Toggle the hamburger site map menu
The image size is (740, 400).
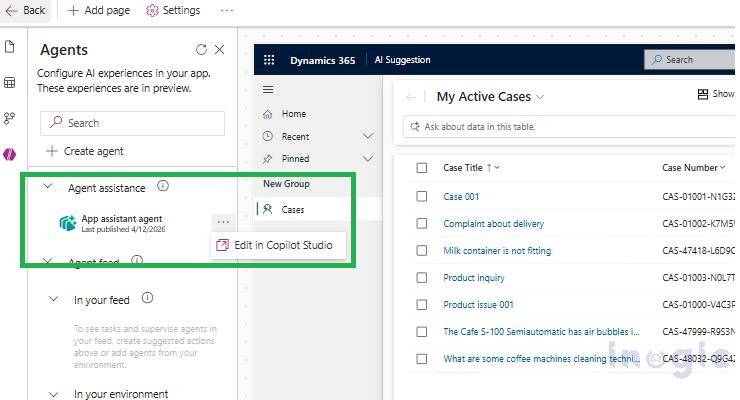coord(268,90)
